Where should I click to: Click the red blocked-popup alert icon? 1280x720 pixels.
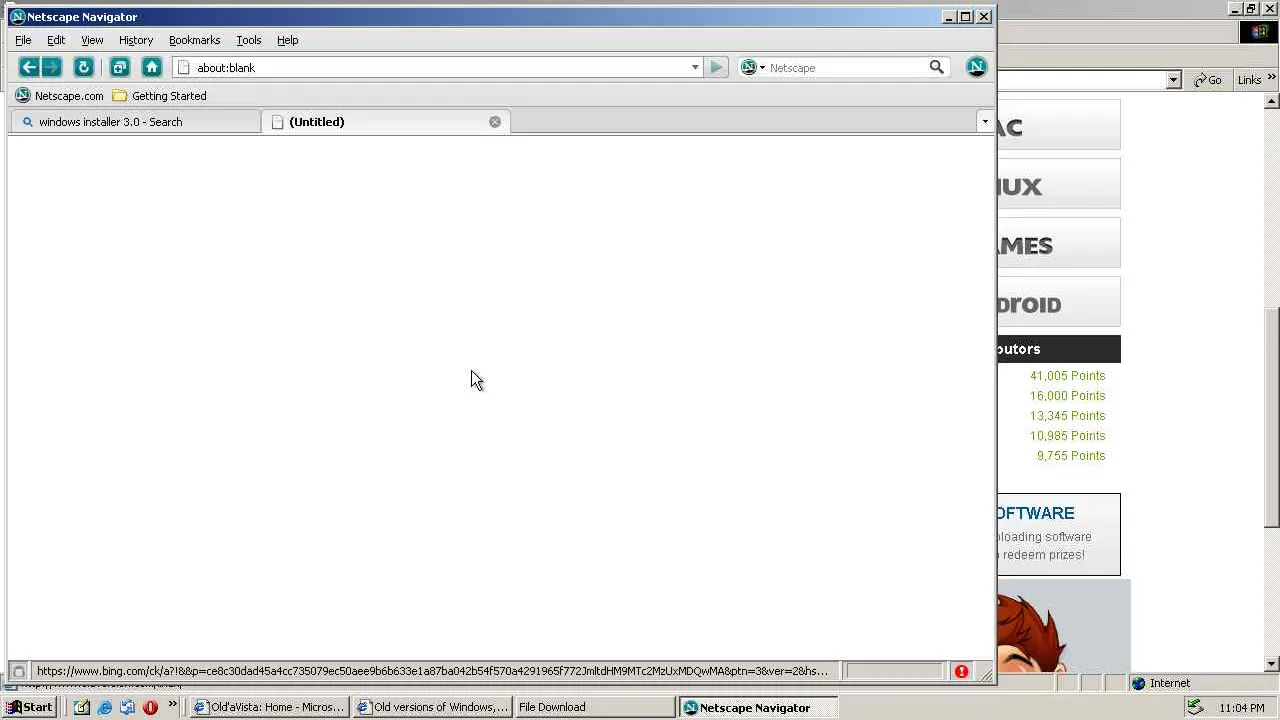pyautogui.click(x=961, y=671)
